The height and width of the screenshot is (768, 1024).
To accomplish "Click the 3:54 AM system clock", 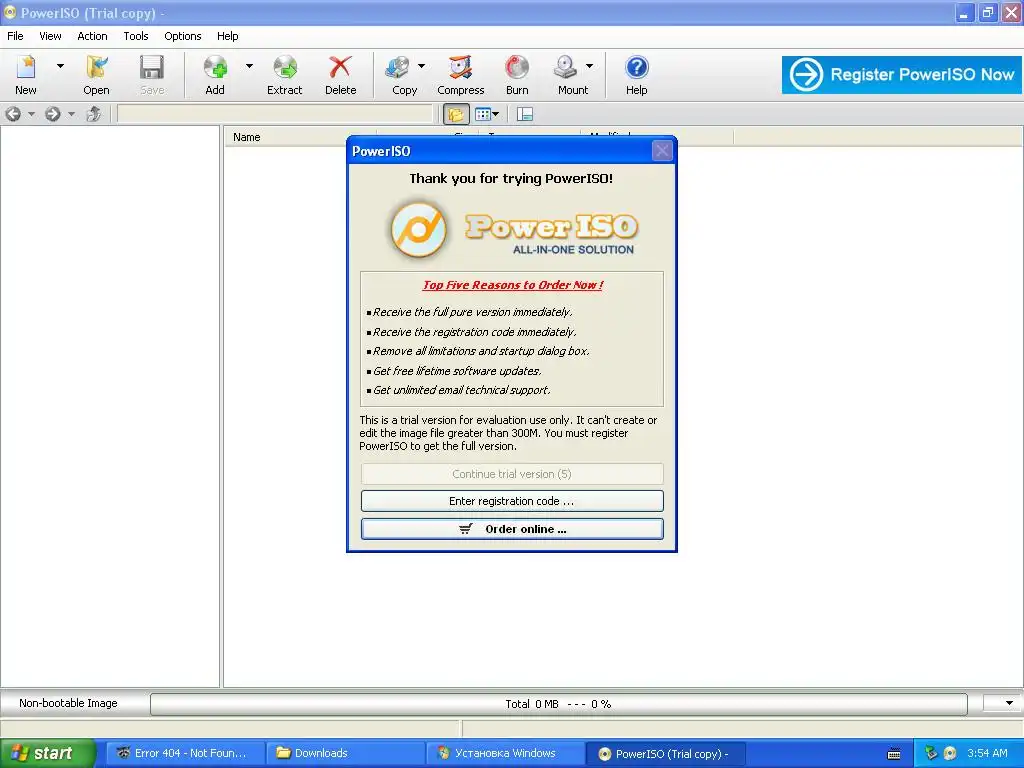I will (987, 753).
